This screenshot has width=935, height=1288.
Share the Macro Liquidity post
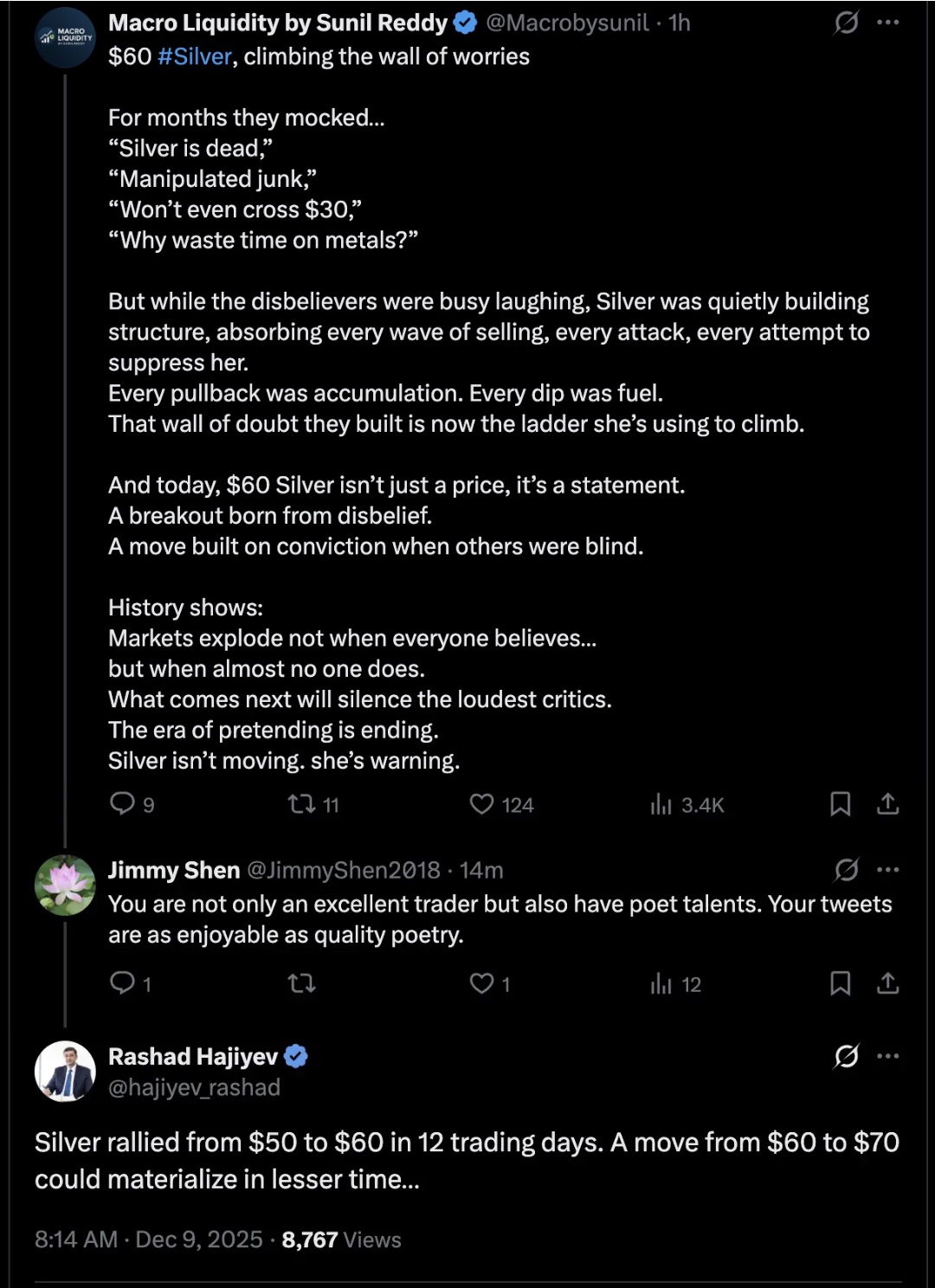click(x=887, y=804)
